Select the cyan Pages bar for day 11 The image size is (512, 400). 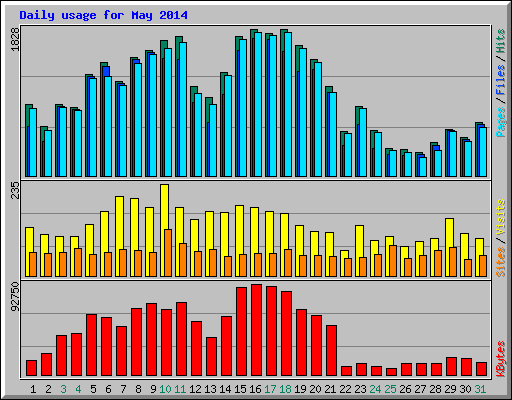tap(183, 109)
